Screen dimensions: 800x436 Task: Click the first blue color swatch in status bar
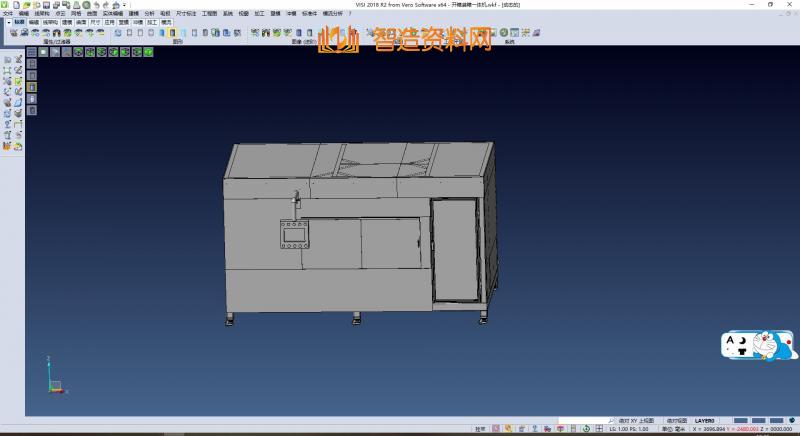click(x=740, y=421)
